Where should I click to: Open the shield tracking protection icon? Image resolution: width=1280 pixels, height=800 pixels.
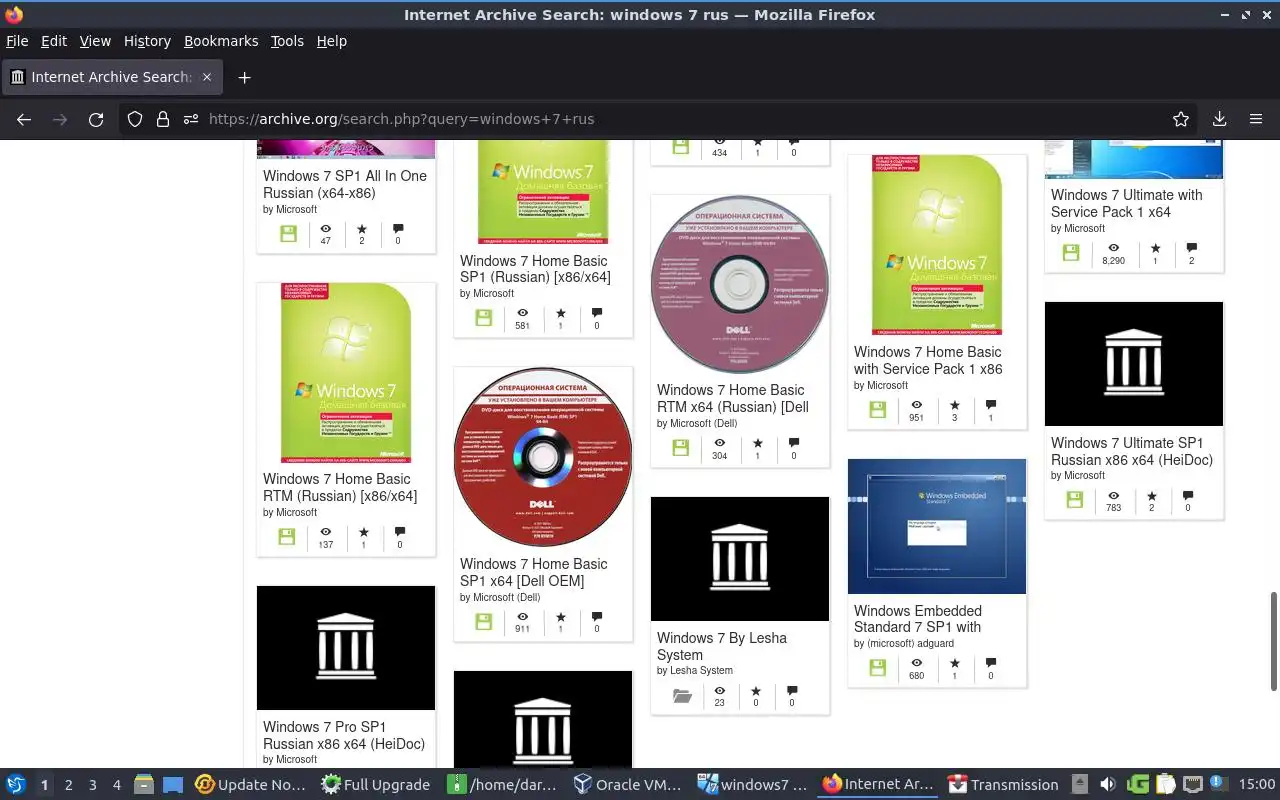click(135, 119)
